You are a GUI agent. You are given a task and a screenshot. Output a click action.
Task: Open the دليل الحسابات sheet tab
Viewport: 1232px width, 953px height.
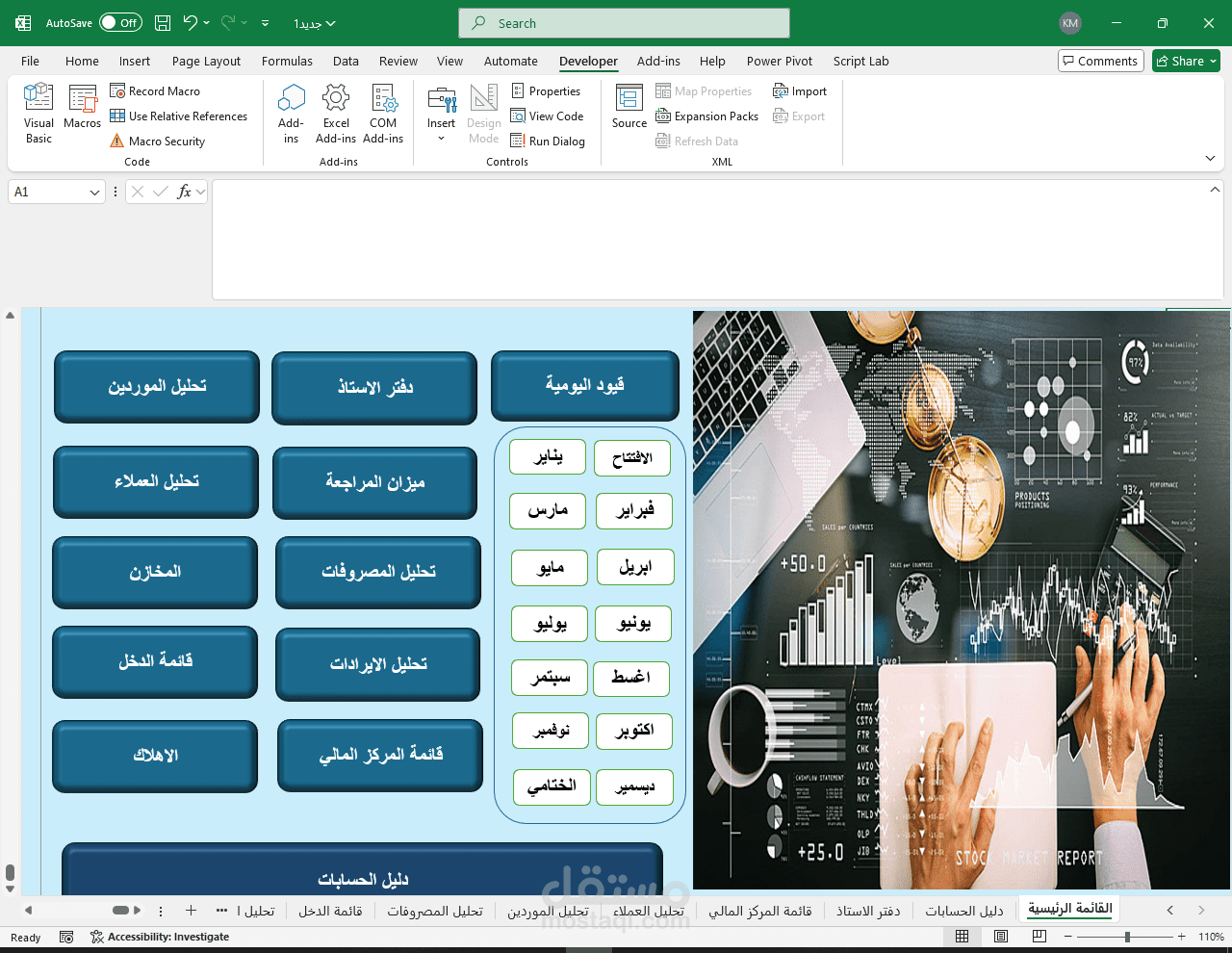coord(963,911)
